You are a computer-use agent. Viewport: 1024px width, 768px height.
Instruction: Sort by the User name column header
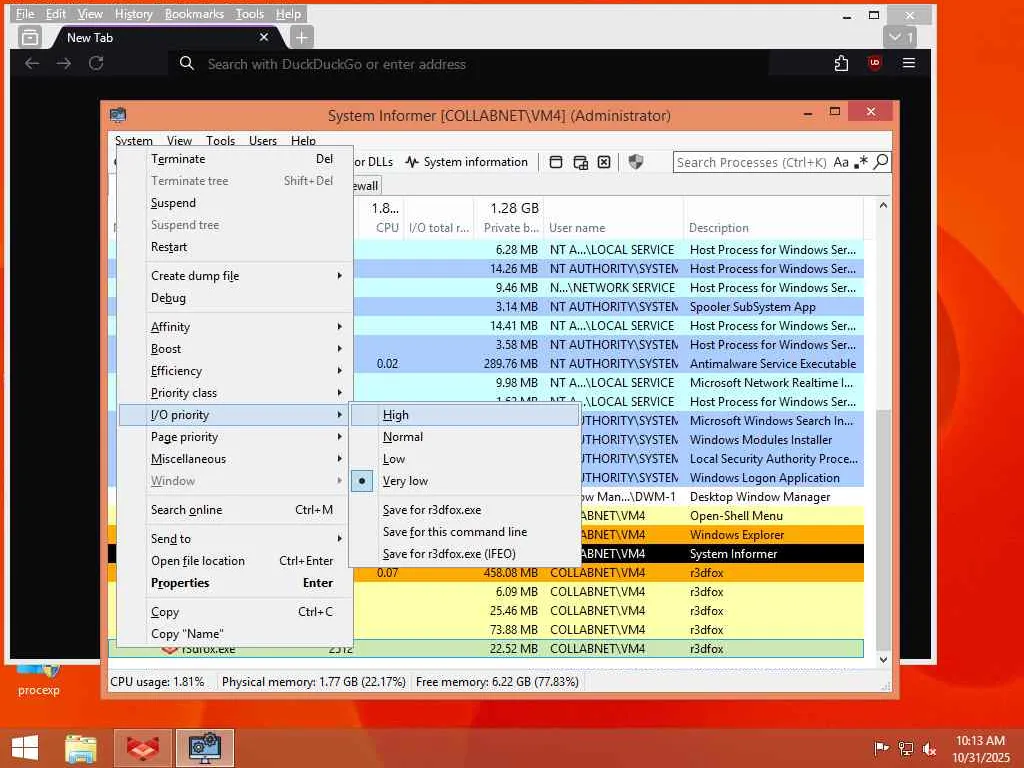click(613, 228)
